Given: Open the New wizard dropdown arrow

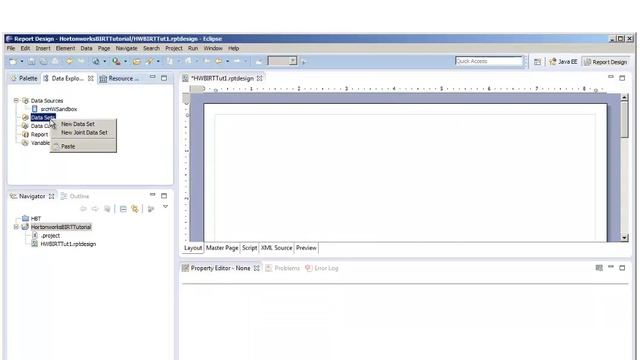Looking at the screenshot, I should click(x=22, y=62).
